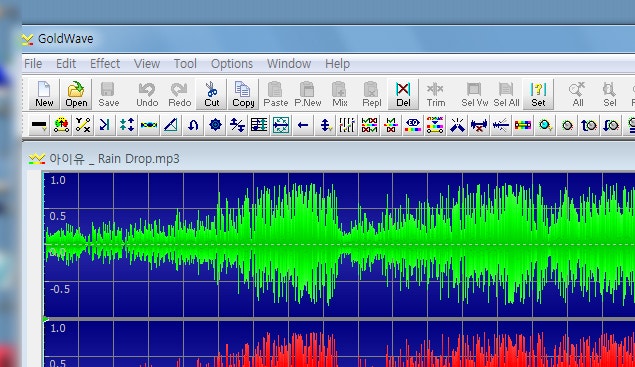Click the Open file toolbar button
The image size is (635, 367).
coord(76,94)
